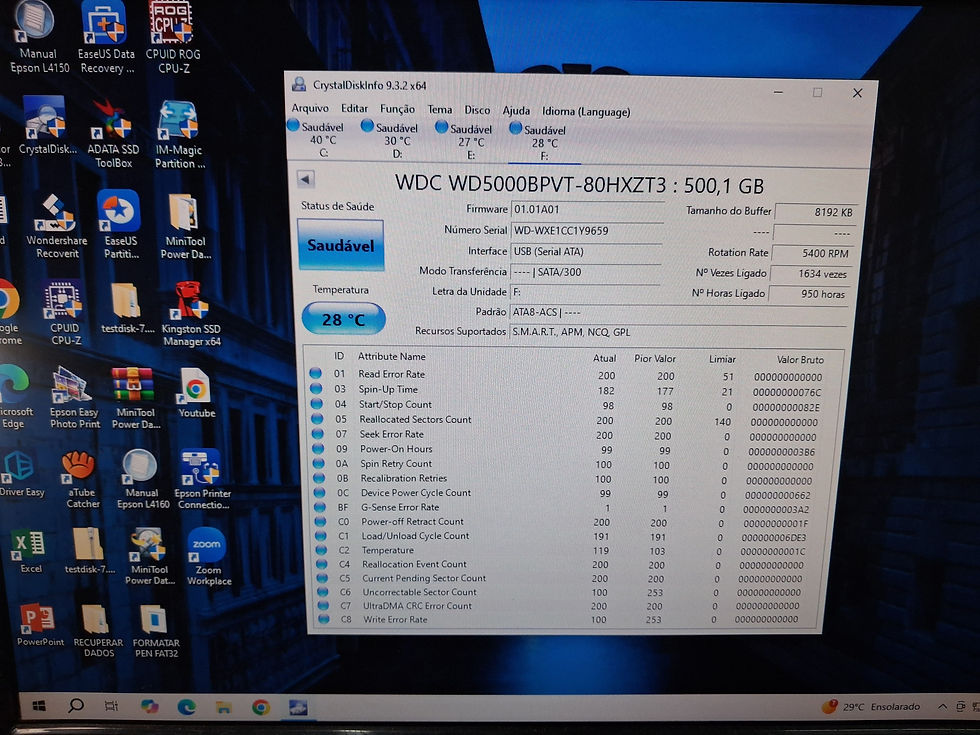The height and width of the screenshot is (735, 980).
Task: Select the Power-On Hours row
Action: coord(564,449)
